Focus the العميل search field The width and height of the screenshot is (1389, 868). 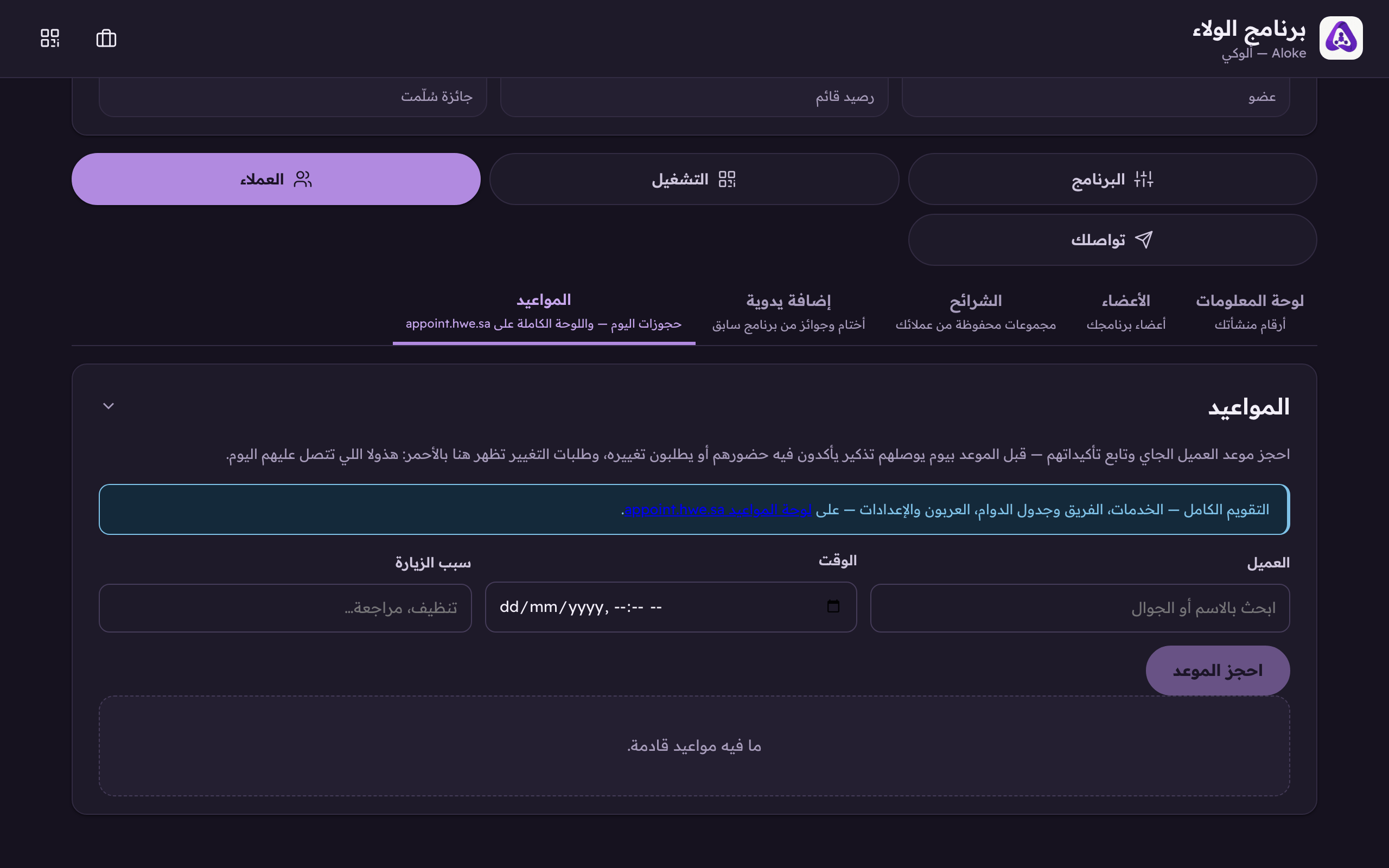pos(1080,608)
